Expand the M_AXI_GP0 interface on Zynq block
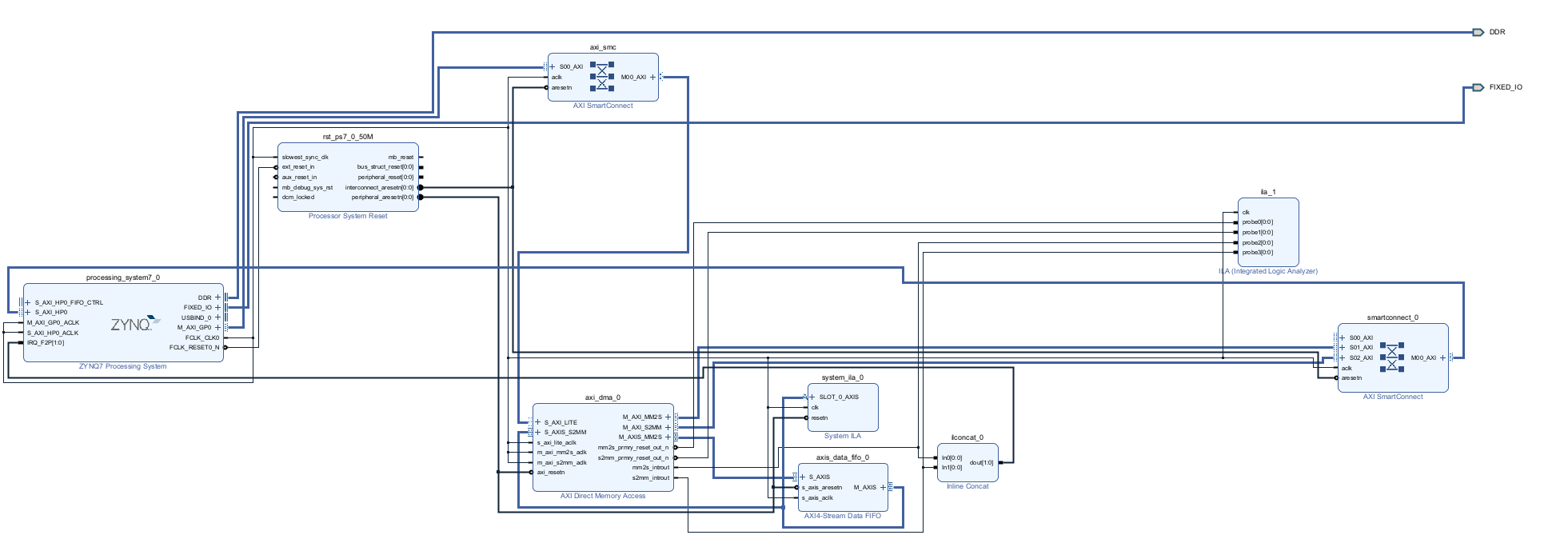 click(217, 327)
